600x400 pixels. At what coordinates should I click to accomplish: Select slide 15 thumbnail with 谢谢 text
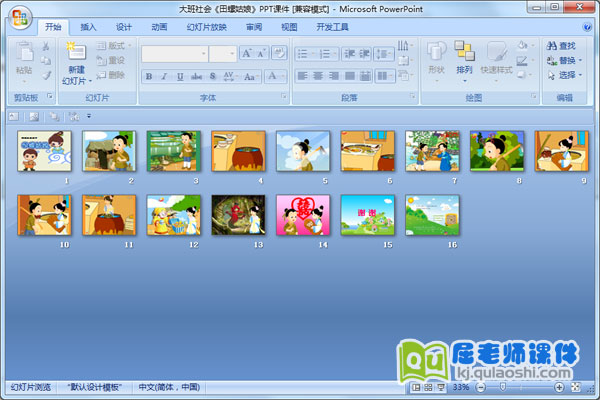(x=366, y=213)
